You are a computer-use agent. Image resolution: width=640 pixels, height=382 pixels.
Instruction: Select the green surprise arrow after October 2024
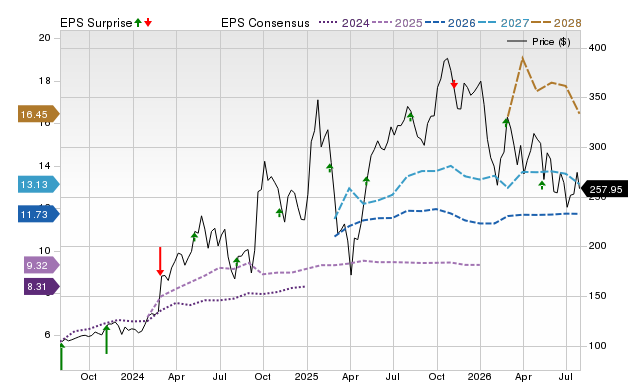pyautogui.click(x=279, y=212)
